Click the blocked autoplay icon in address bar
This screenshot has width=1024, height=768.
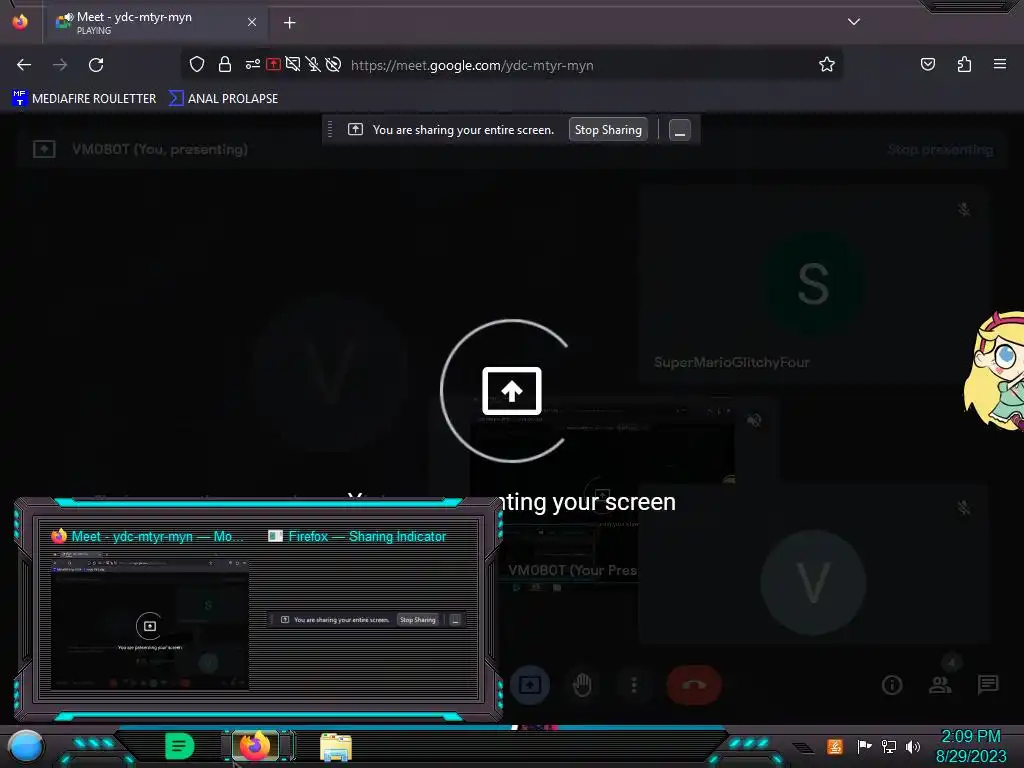pos(333,64)
